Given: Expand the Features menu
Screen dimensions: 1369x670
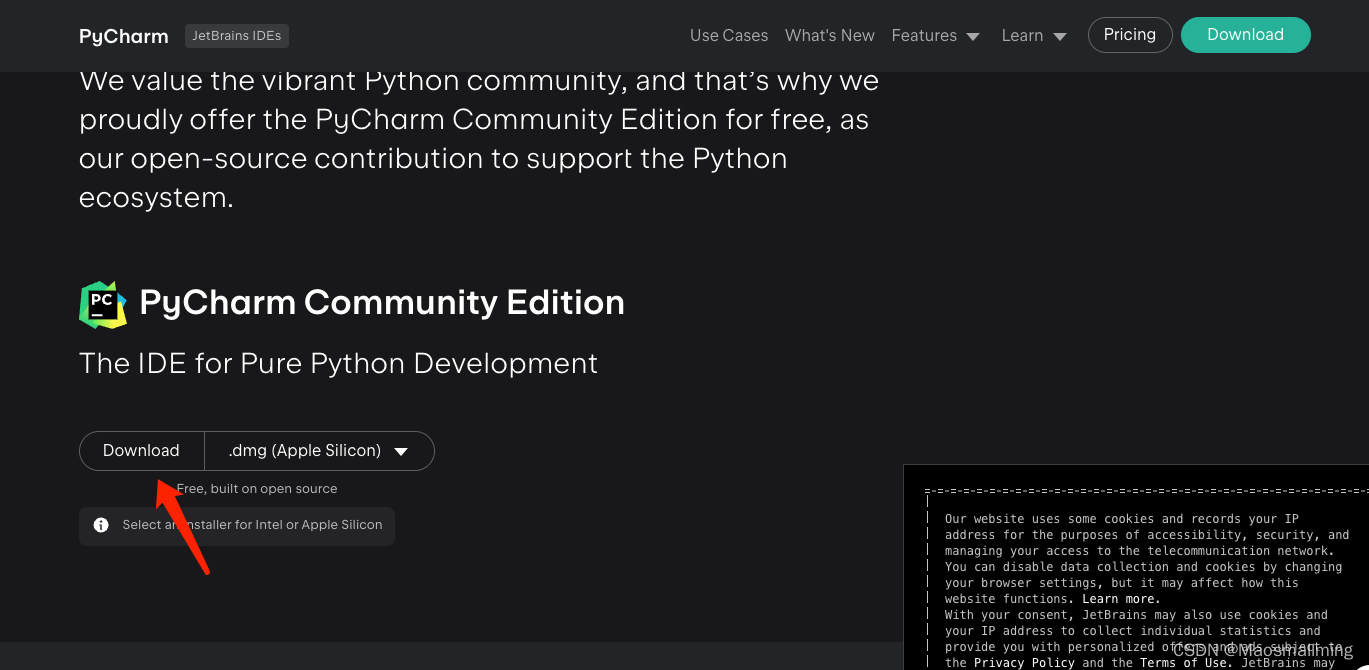Looking at the screenshot, I should point(936,35).
